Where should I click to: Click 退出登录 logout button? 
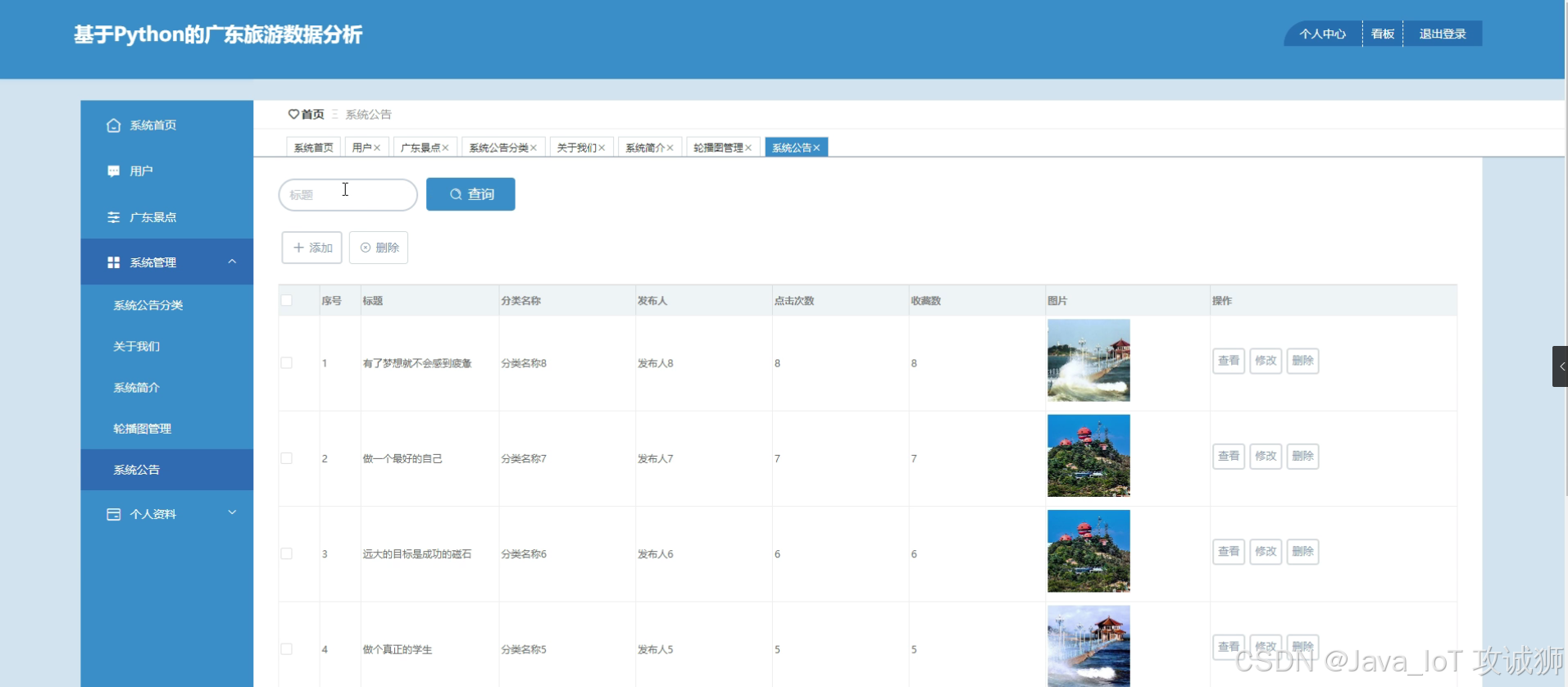click(1443, 34)
